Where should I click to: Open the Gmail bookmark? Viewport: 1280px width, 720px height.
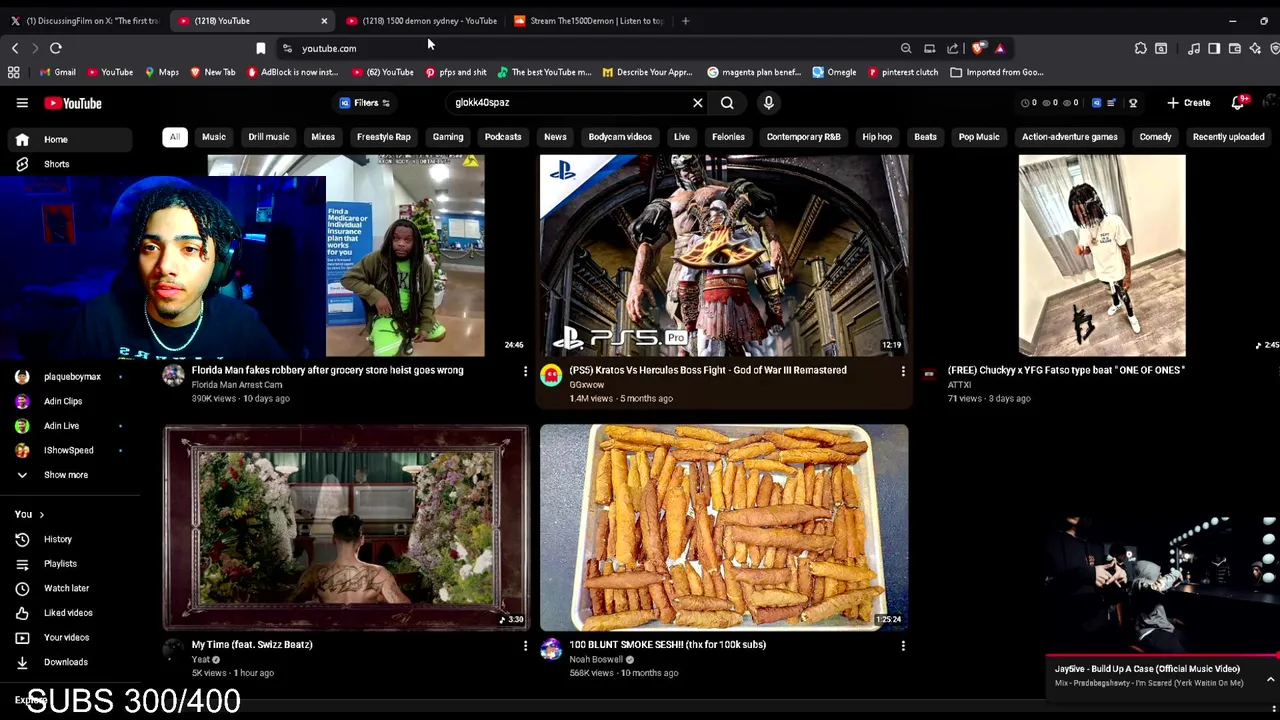57,72
